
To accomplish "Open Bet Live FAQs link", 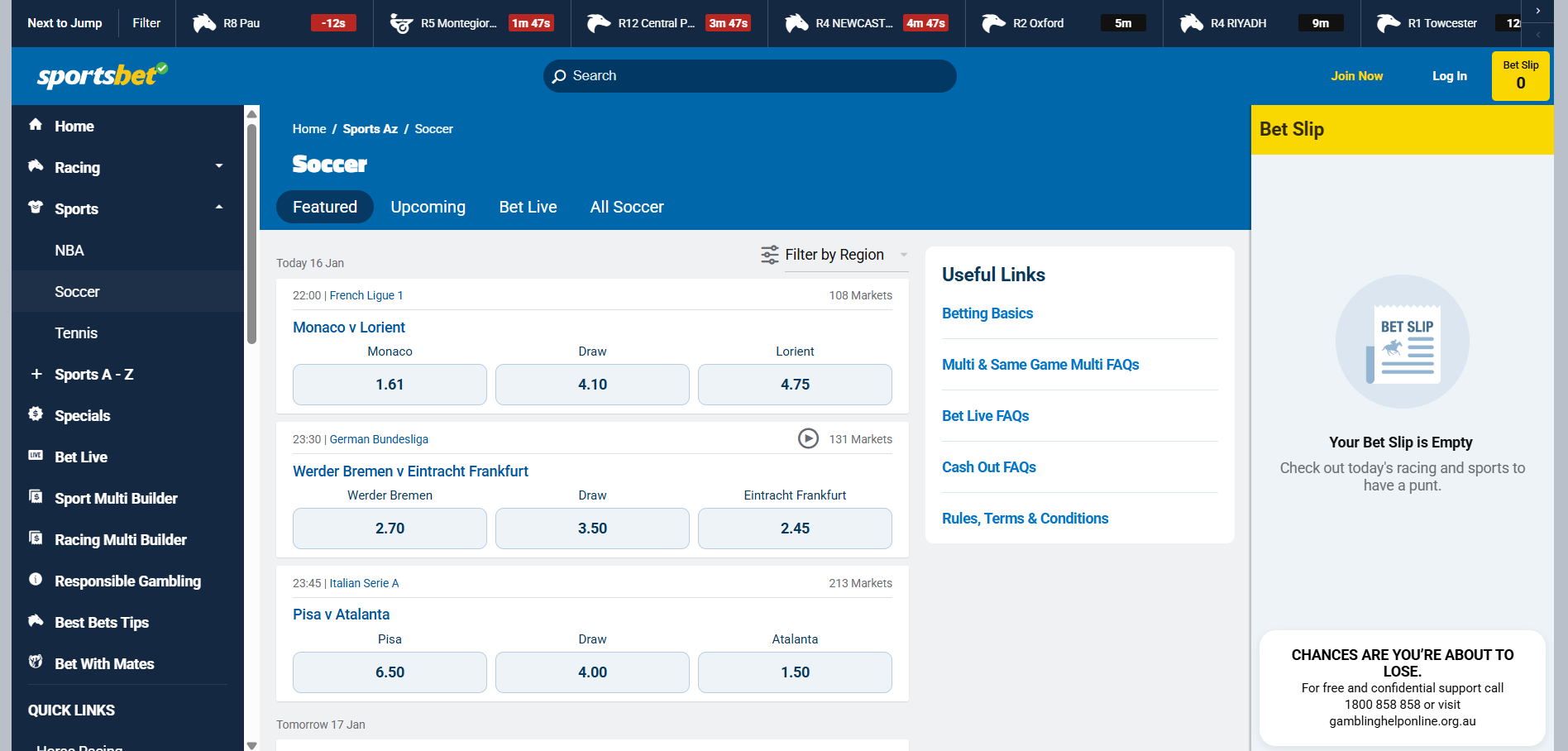I will (985, 416).
